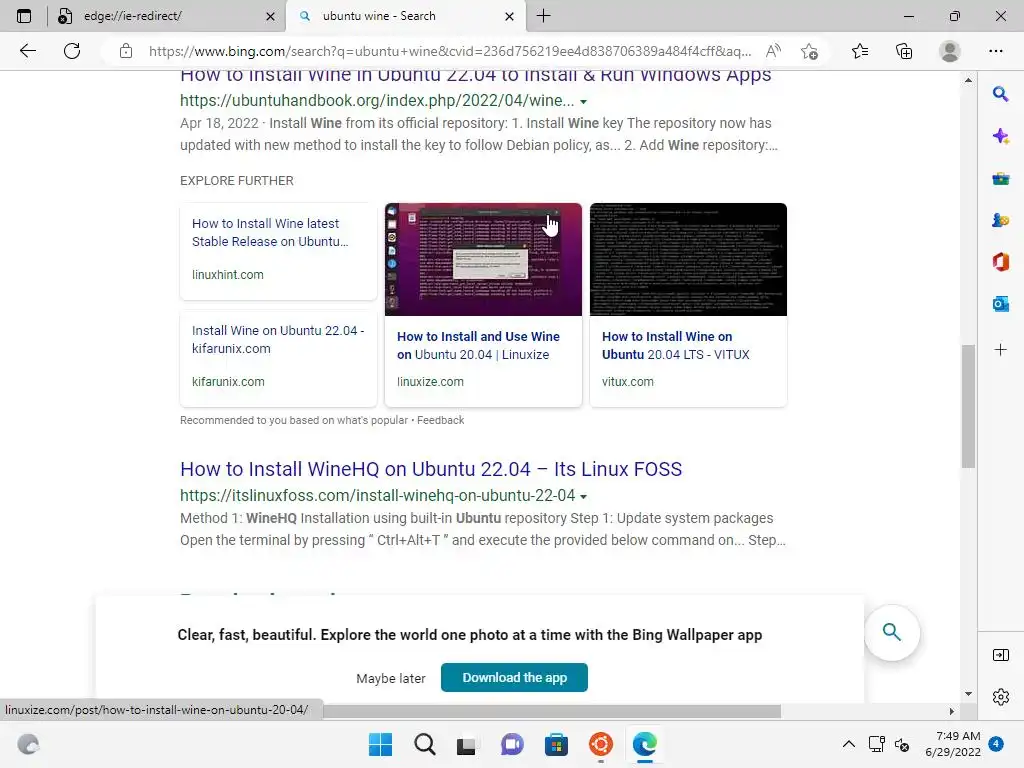Click the address bar URL field
The height and width of the screenshot is (768, 1024).
[449, 51]
